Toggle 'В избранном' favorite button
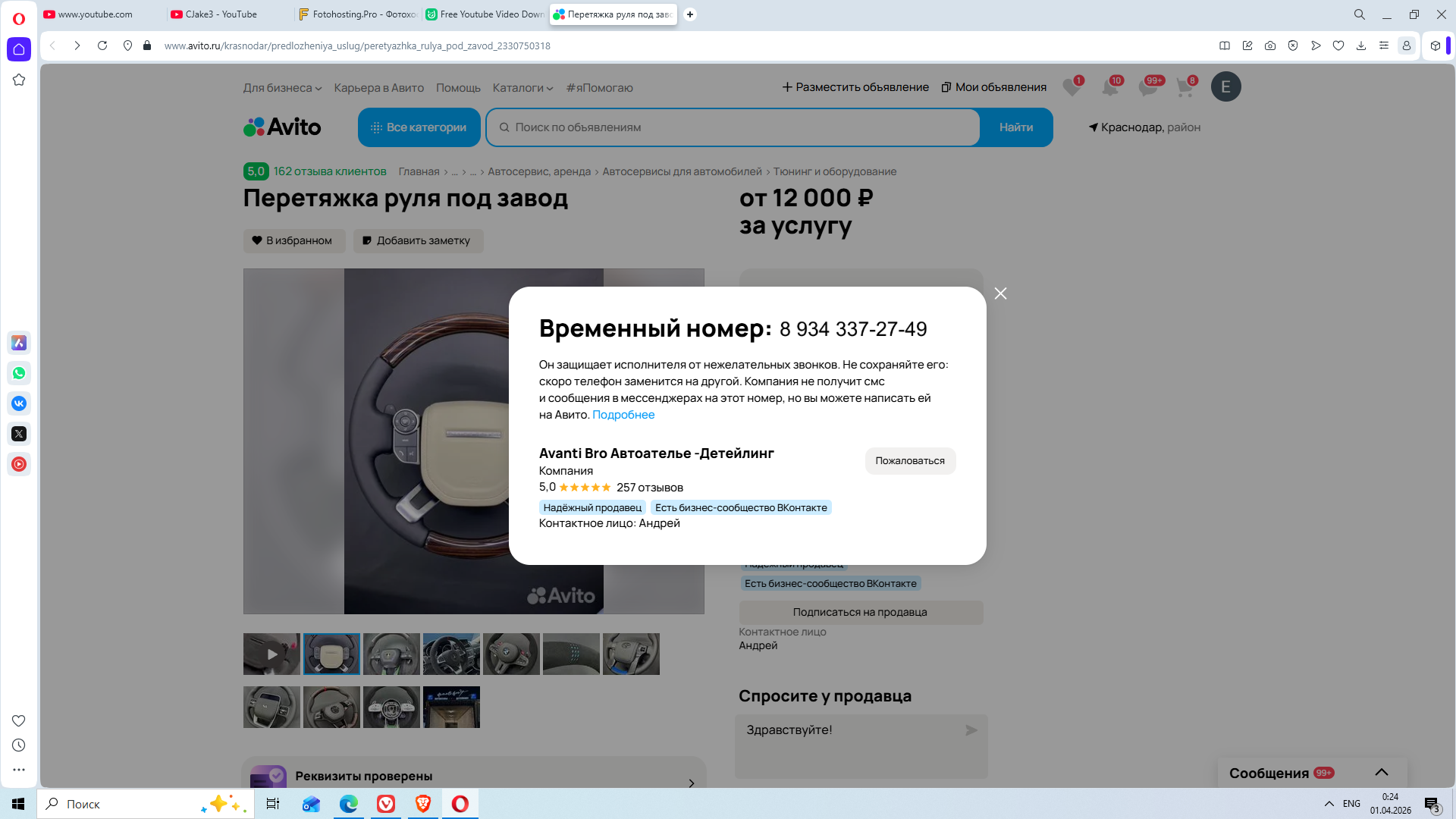The image size is (1456, 819). point(293,240)
